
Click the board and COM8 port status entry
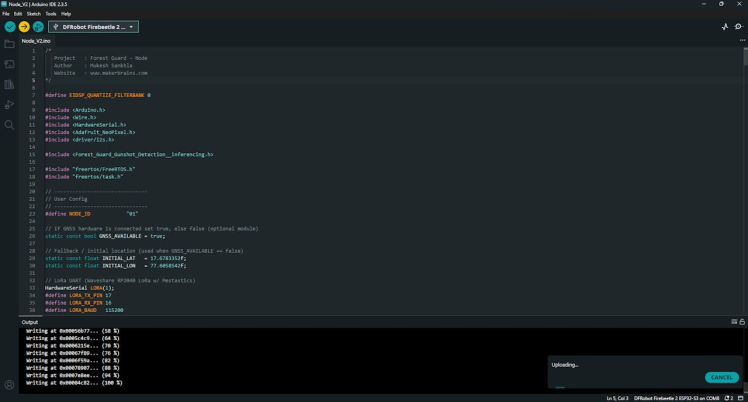(x=676, y=398)
